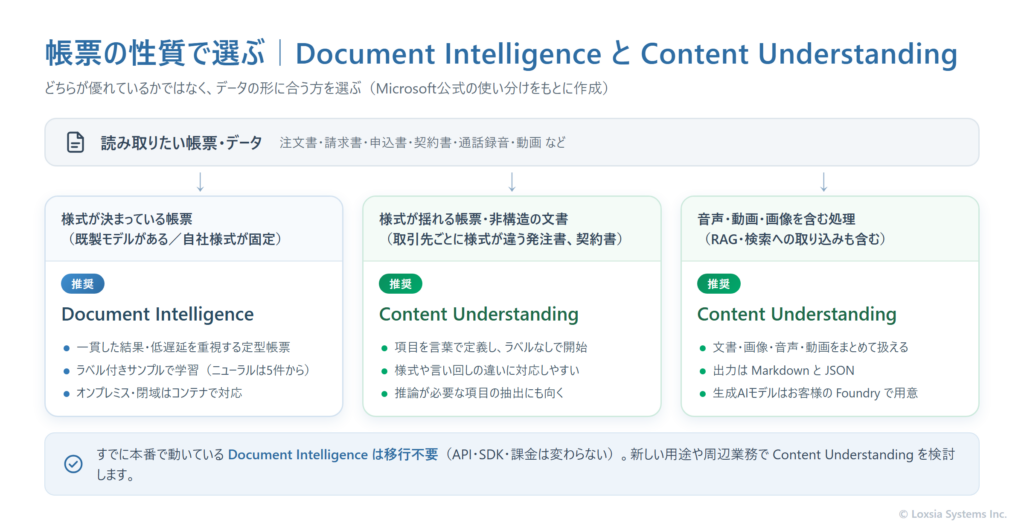Select the 音声・動画・画像を含む処理 card header

pyautogui.click(x=830, y=229)
